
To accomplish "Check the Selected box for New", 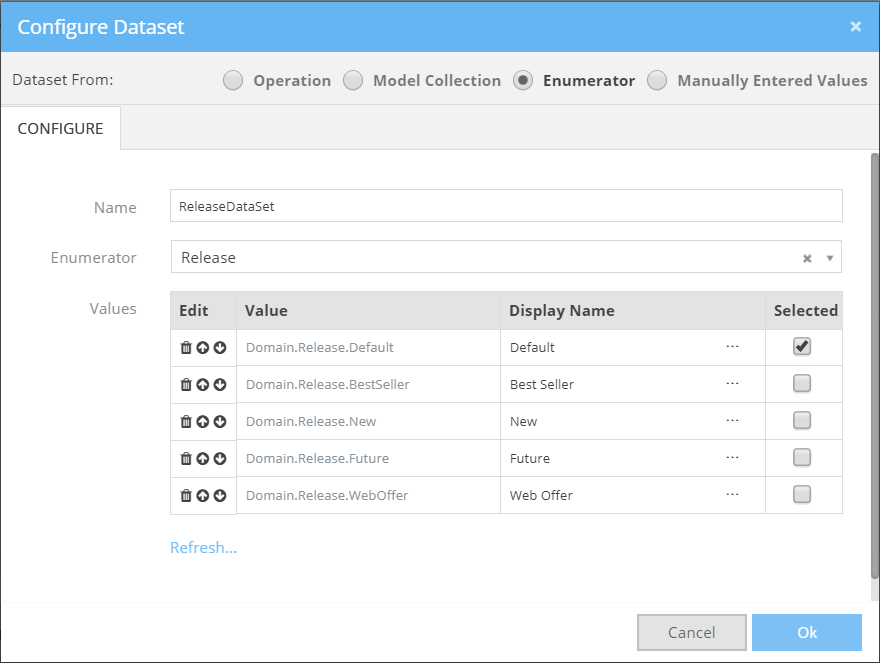I will click(x=801, y=420).
